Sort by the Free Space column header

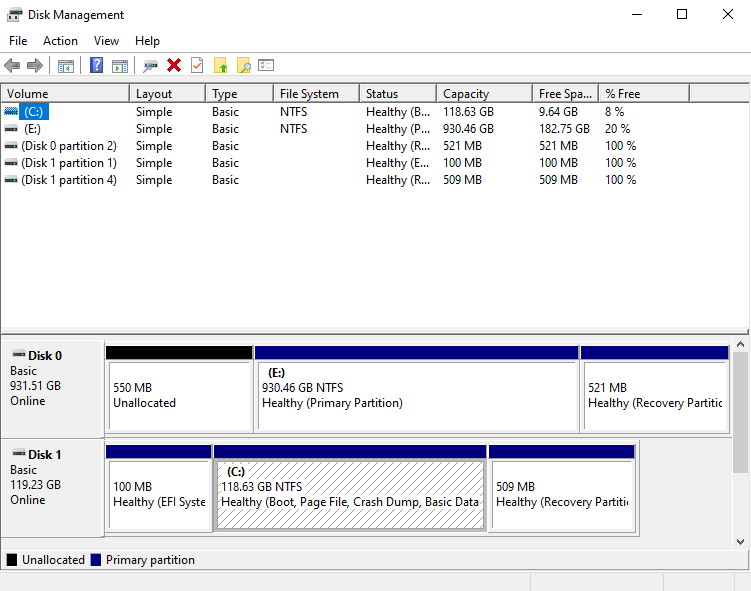click(x=566, y=93)
